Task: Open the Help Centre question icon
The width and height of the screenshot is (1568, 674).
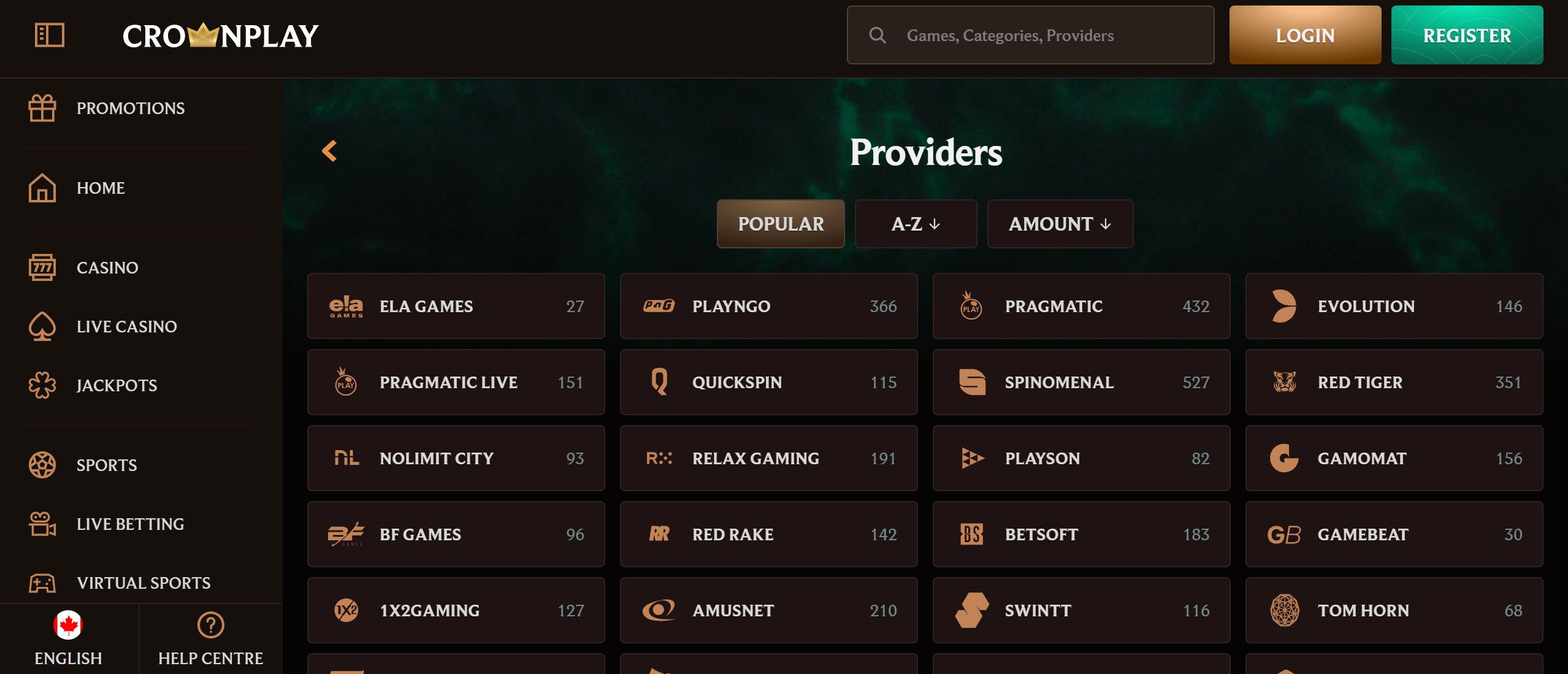Action: pyautogui.click(x=210, y=625)
